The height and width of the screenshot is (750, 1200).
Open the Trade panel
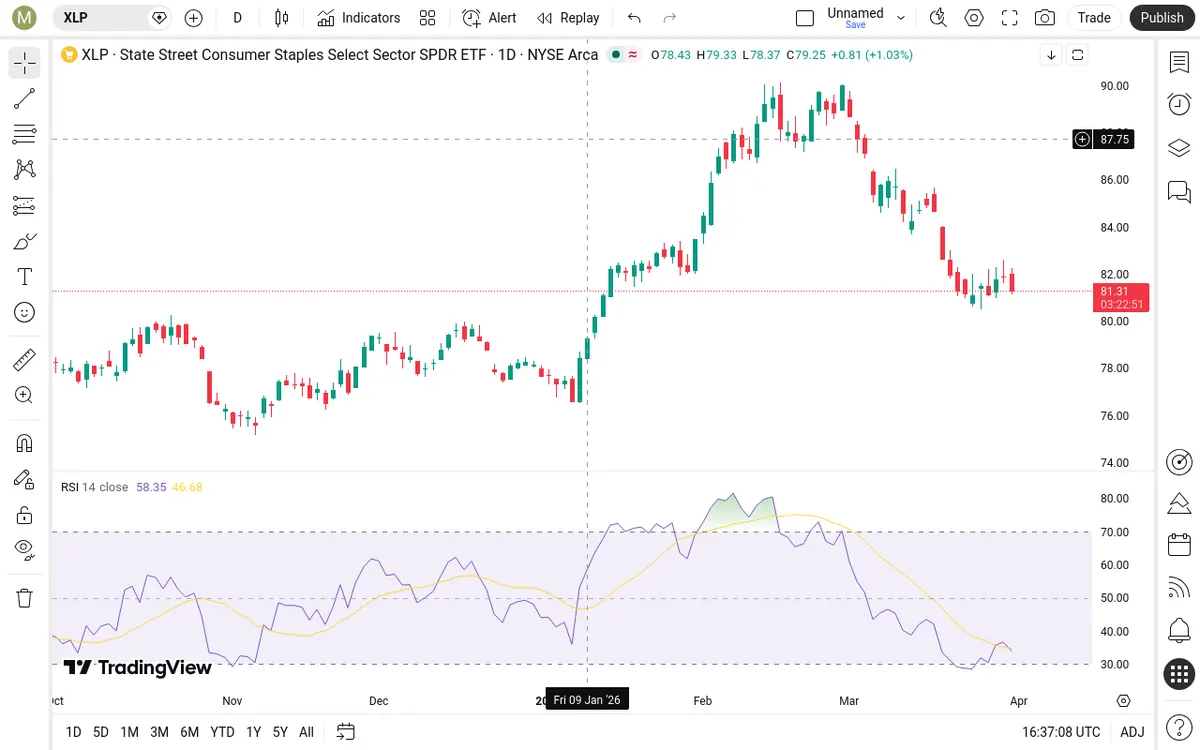(x=1094, y=17)
